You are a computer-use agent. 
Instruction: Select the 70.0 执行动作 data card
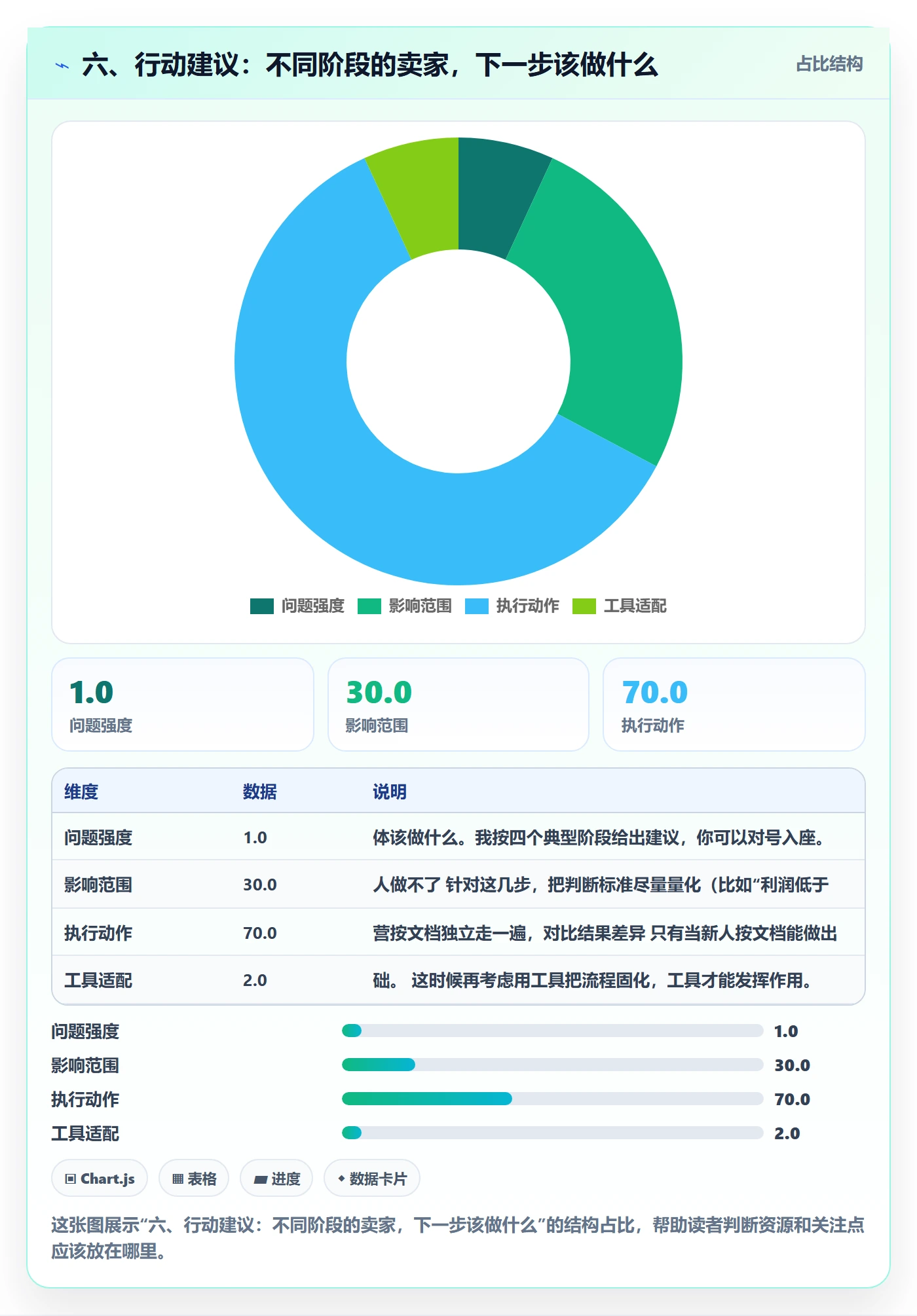(734, 704)
